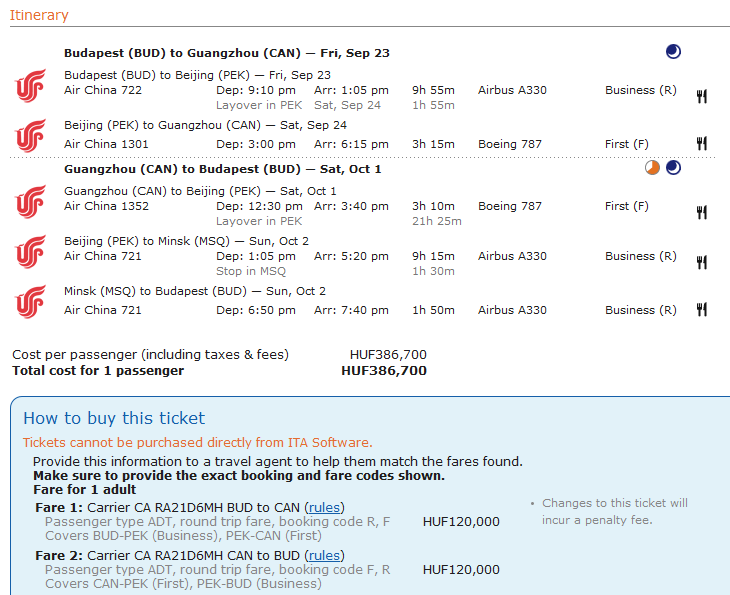This screenshot has width=730, height=595.
Task: Click the 'How to buy this ticket' heading
Action: [114, 418]
